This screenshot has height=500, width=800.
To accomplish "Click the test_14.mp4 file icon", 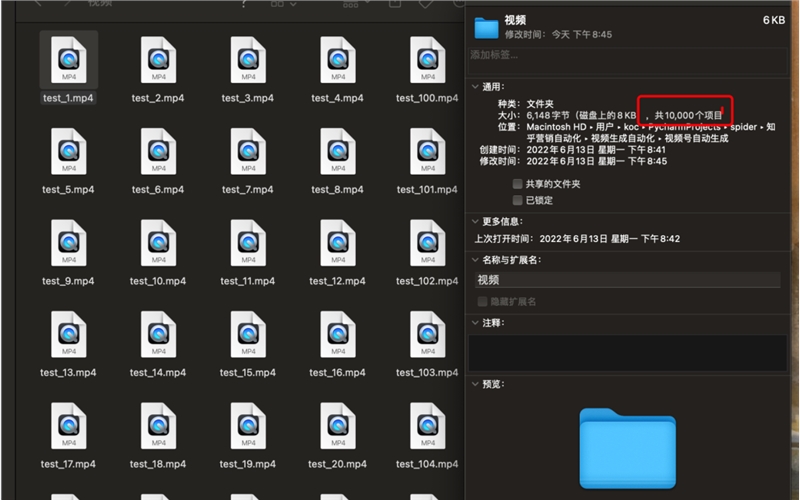I will point(158,334).
